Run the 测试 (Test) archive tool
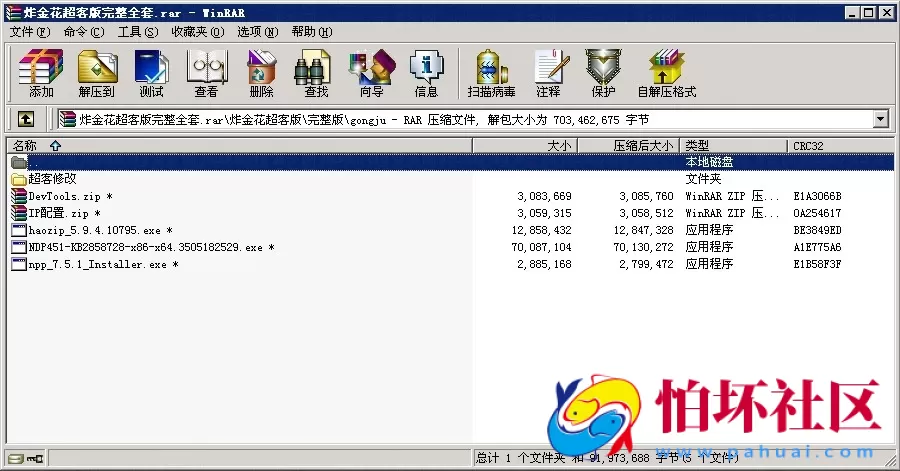The image size is (900, 471). 152,73
